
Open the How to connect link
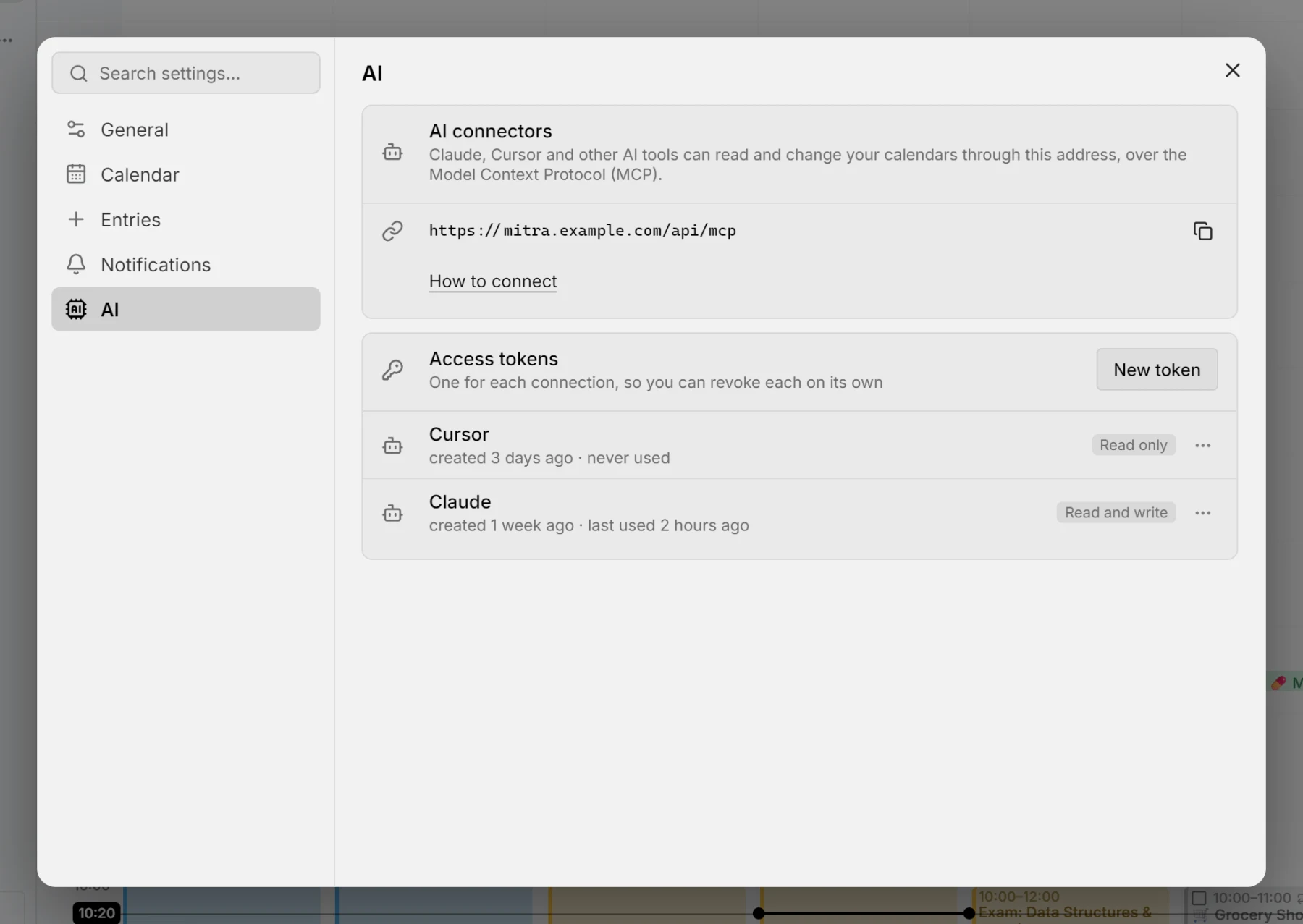pos(493,281)
